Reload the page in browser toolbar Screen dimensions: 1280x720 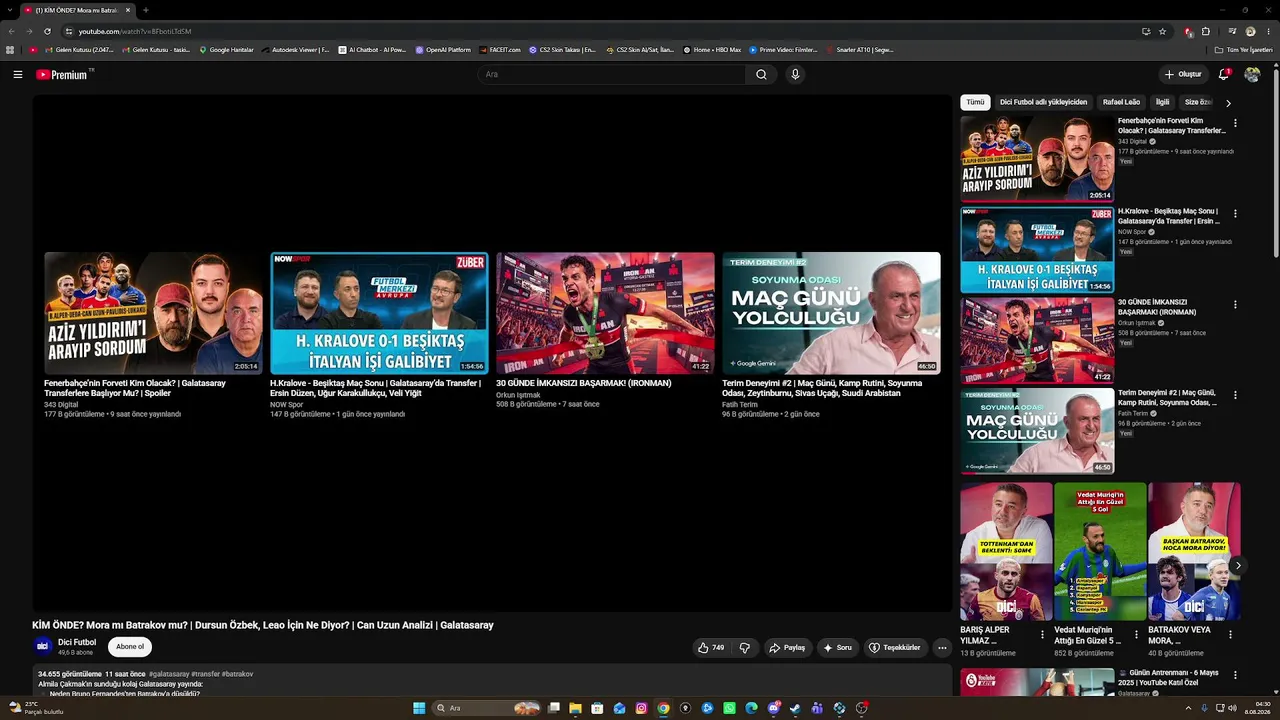(47, 31)
